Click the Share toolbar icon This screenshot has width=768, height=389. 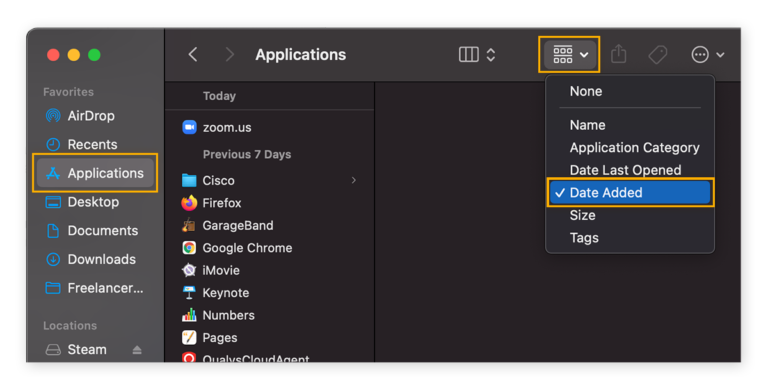[x=619, y=54]
